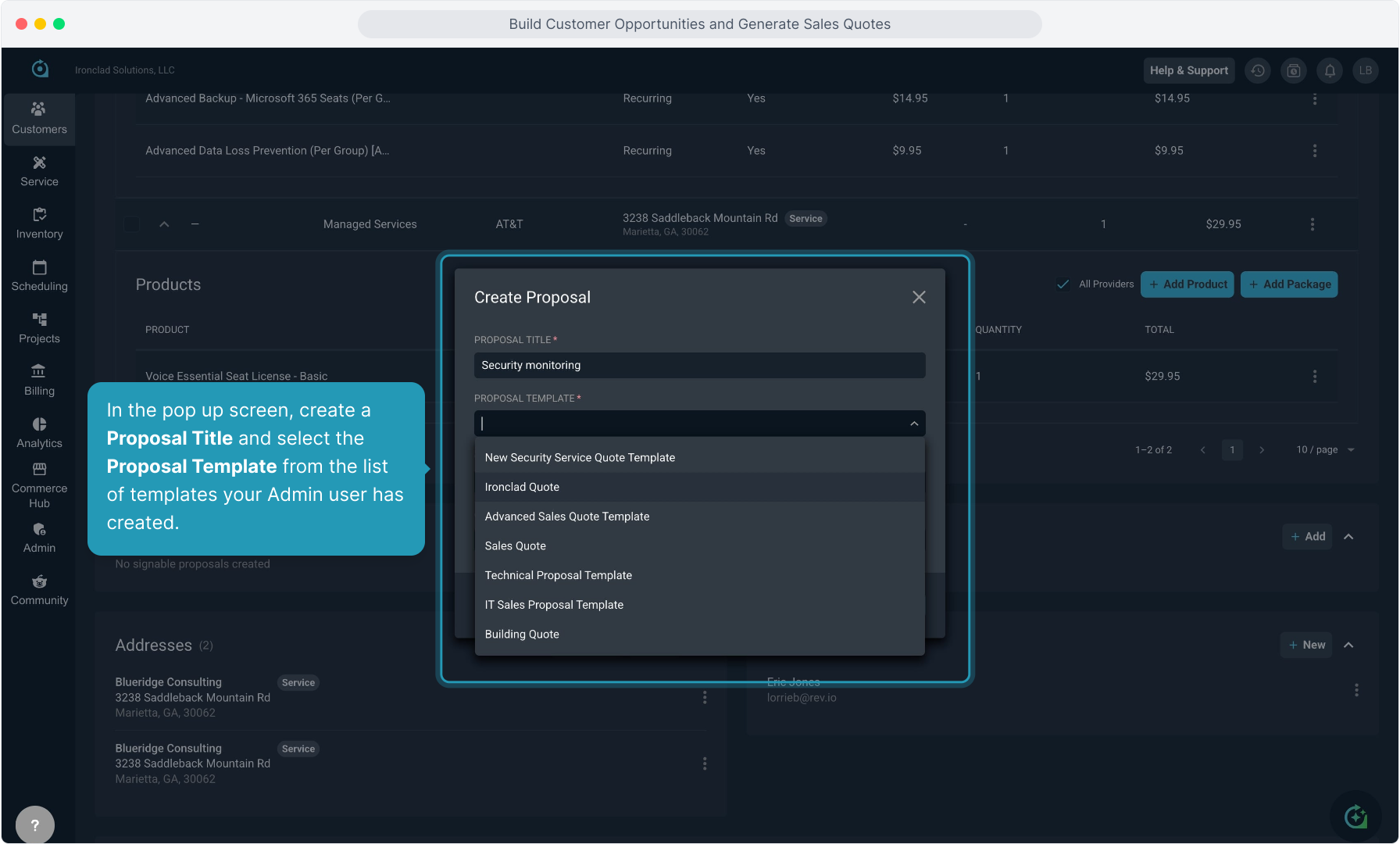Toggle the All Providers checkbox
Screen dimensions: 1400x844
click(1063, 284)
